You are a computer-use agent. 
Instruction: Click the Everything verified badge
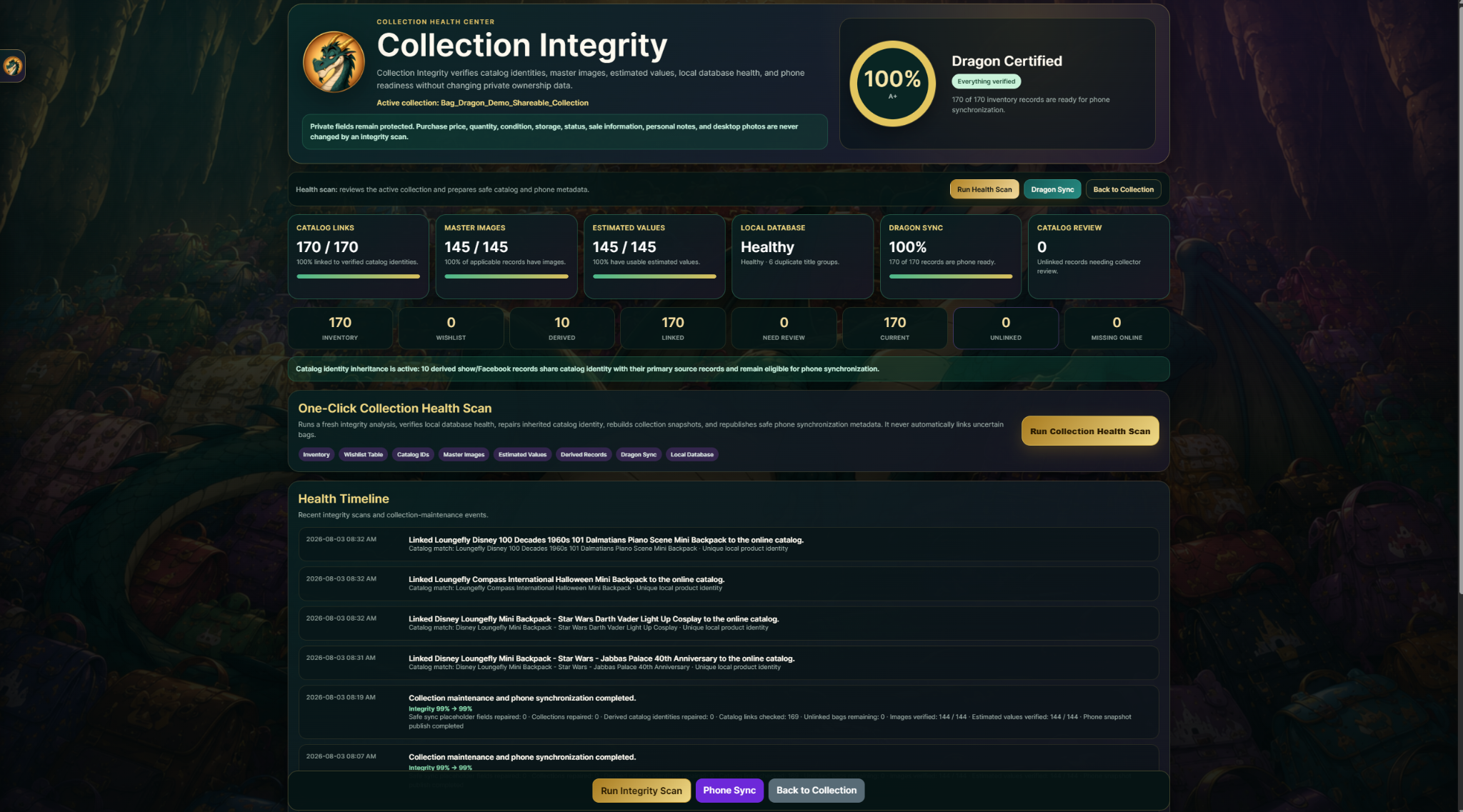coord(986,81)
